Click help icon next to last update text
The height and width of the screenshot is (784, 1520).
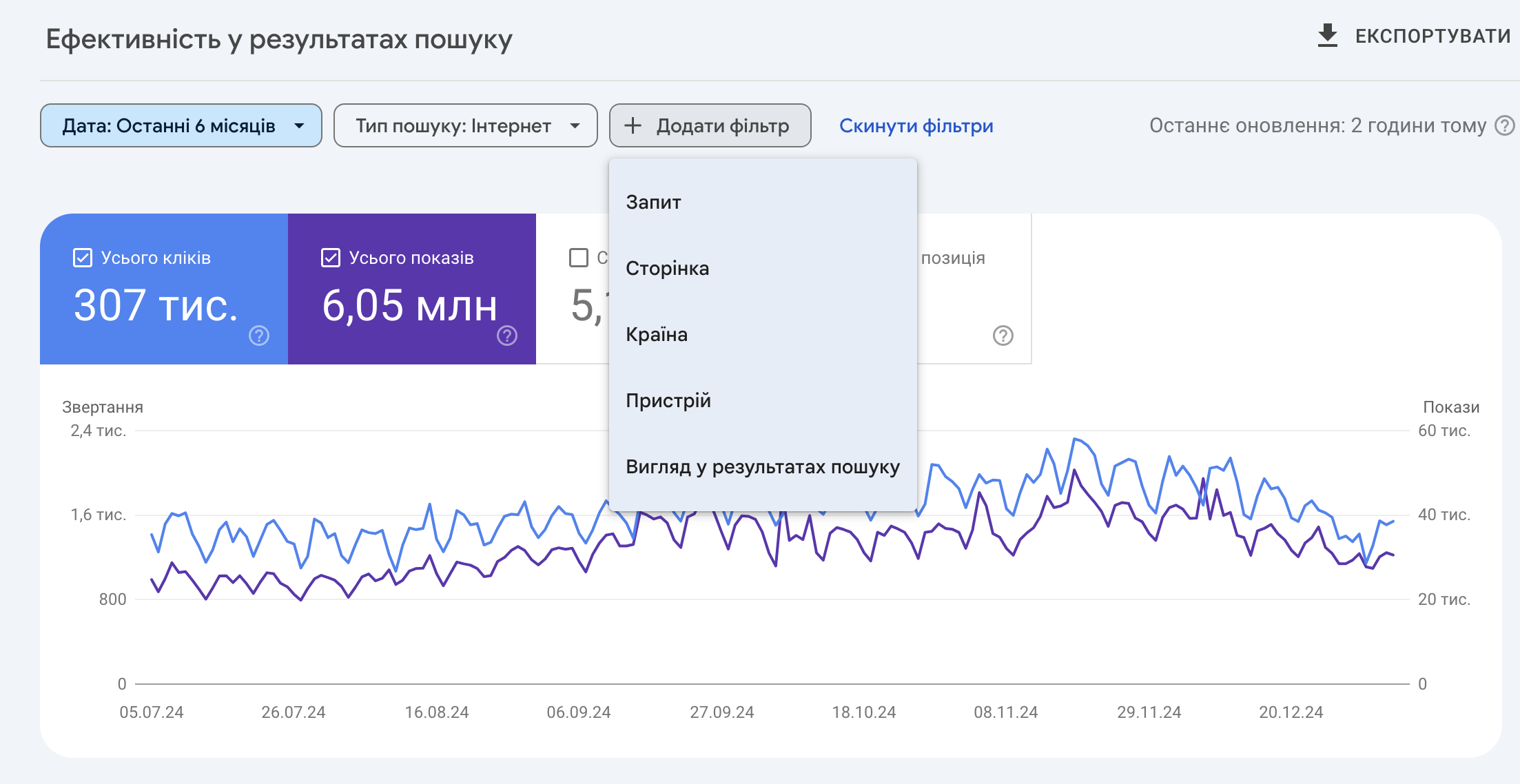click(1504, 125)
